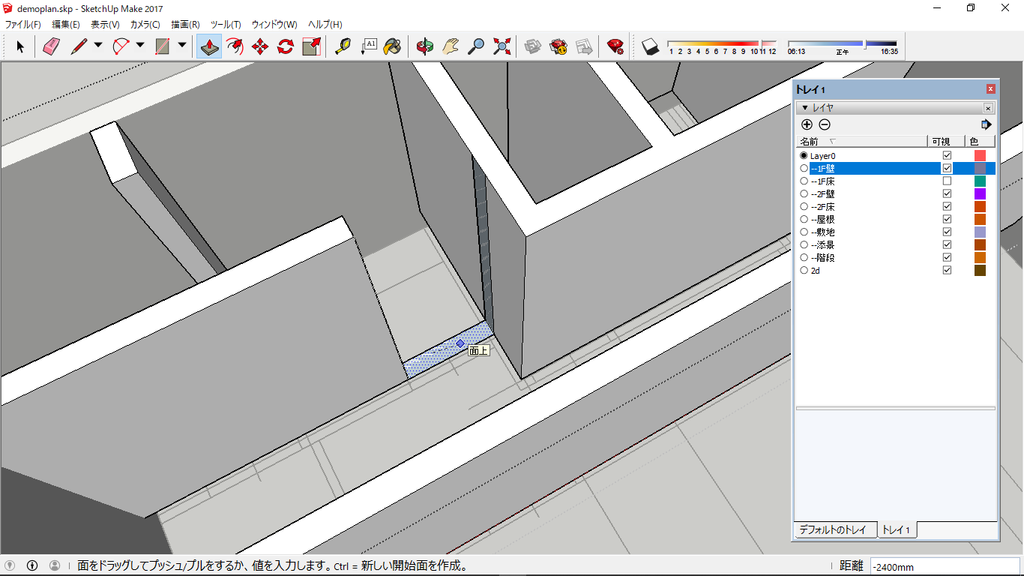Viewport: 1024px width, 576px height.
Task: Uncheck visibility of --1F壁 layer
Action: point(947,168)
